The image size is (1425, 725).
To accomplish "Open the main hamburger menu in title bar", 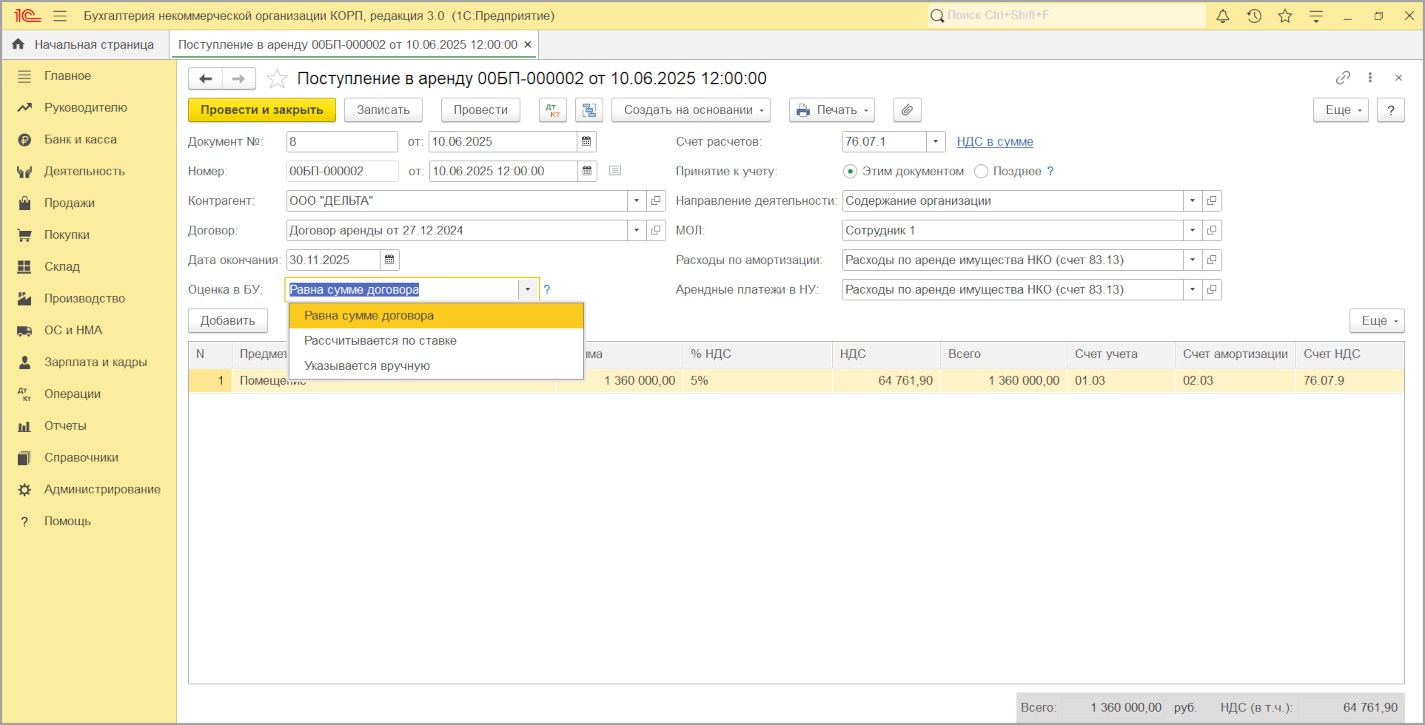I will tap(59, 16).
